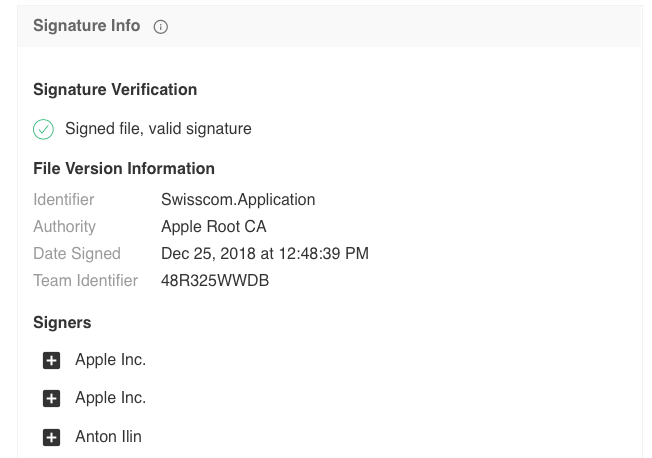The image size is (652, 458).
Task: Click the Swisscom.Application identifier value
Action: pyautogui.click(x=238, y=200)
